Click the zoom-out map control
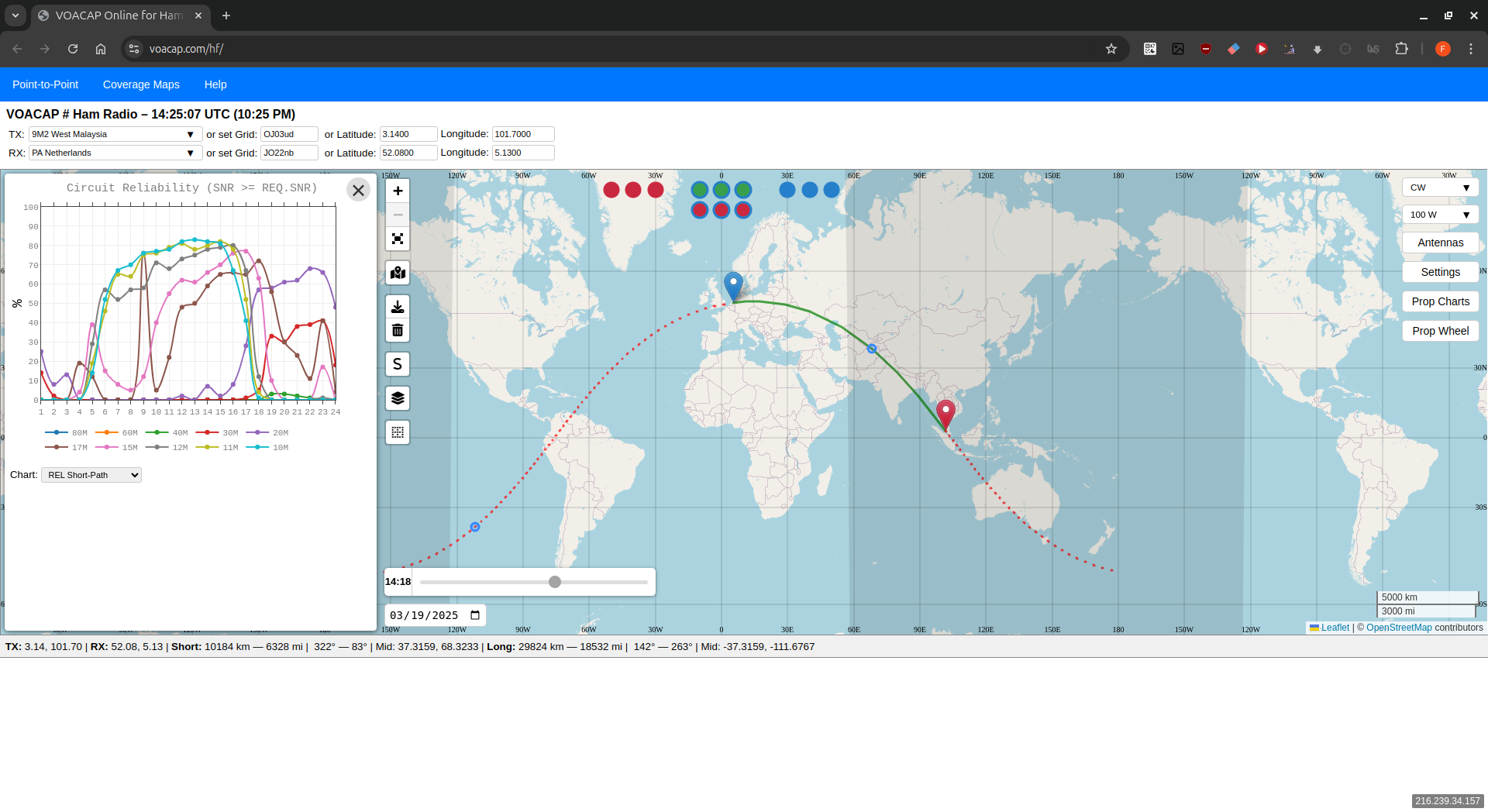 [x=397, y=214]
